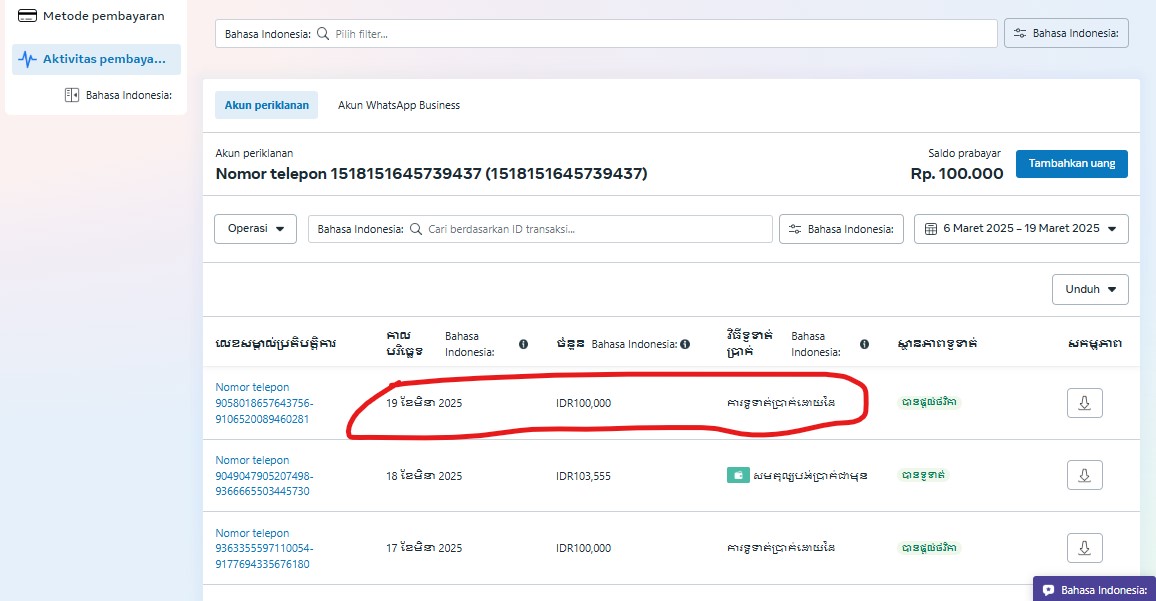The image size is (1156, 601).
Task: Click filter button next to transaction search
Action: coord(841,229)
